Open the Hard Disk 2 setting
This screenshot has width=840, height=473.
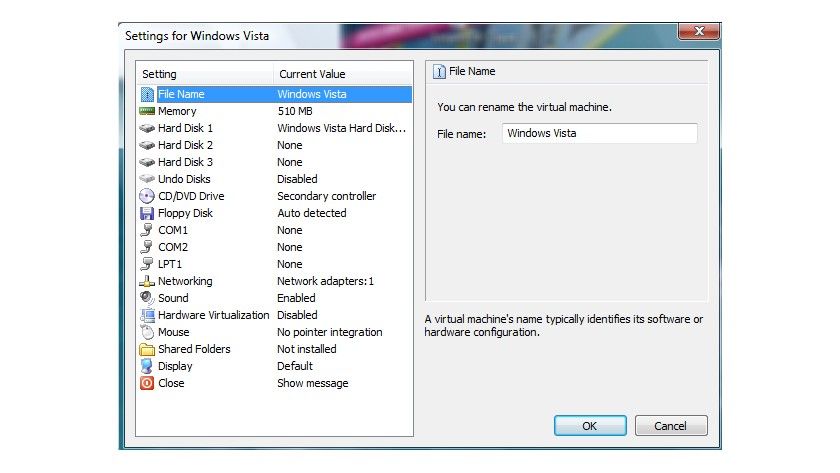(x=185, y=145)
